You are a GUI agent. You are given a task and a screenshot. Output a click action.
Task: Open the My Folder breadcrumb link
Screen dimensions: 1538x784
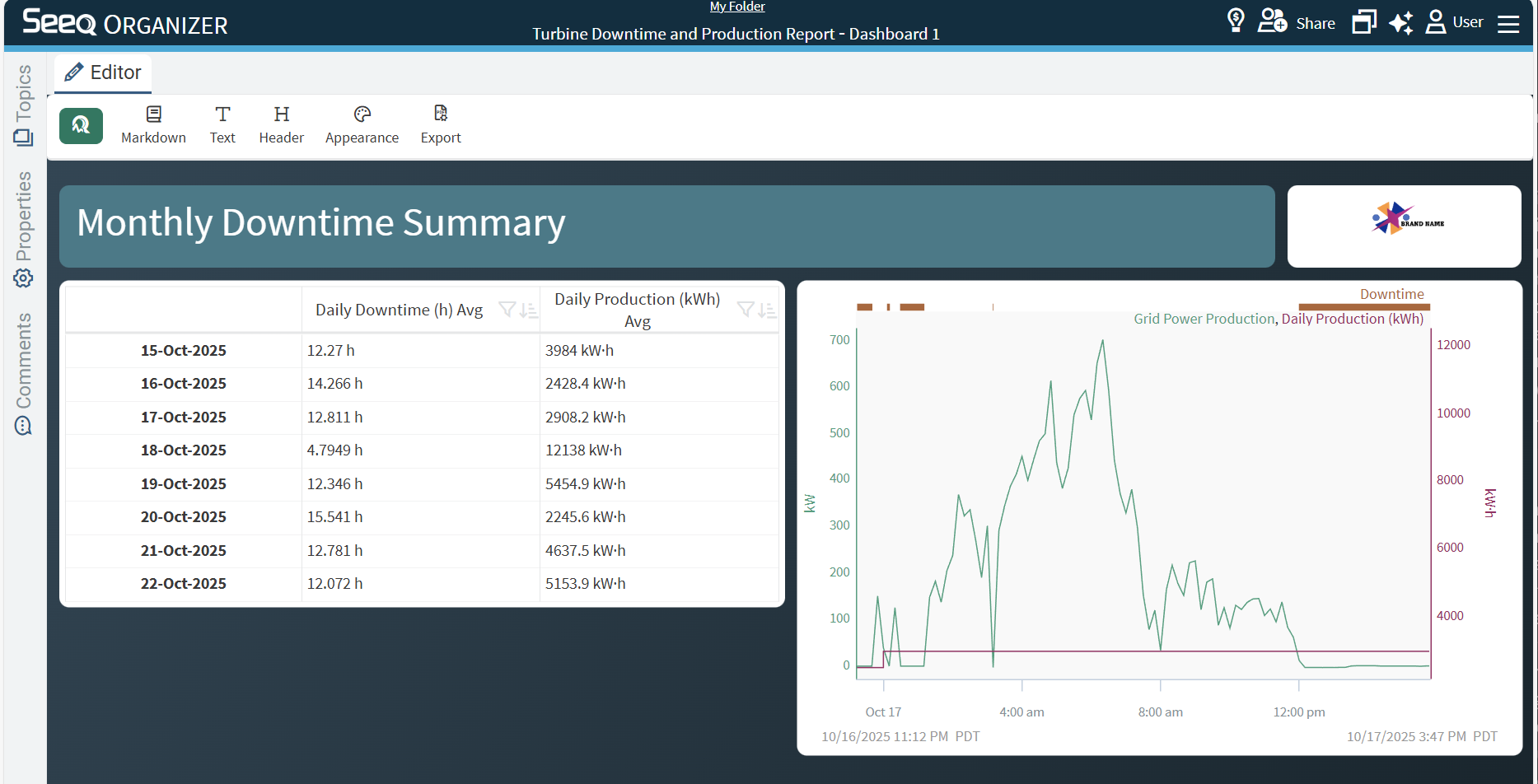737,7
